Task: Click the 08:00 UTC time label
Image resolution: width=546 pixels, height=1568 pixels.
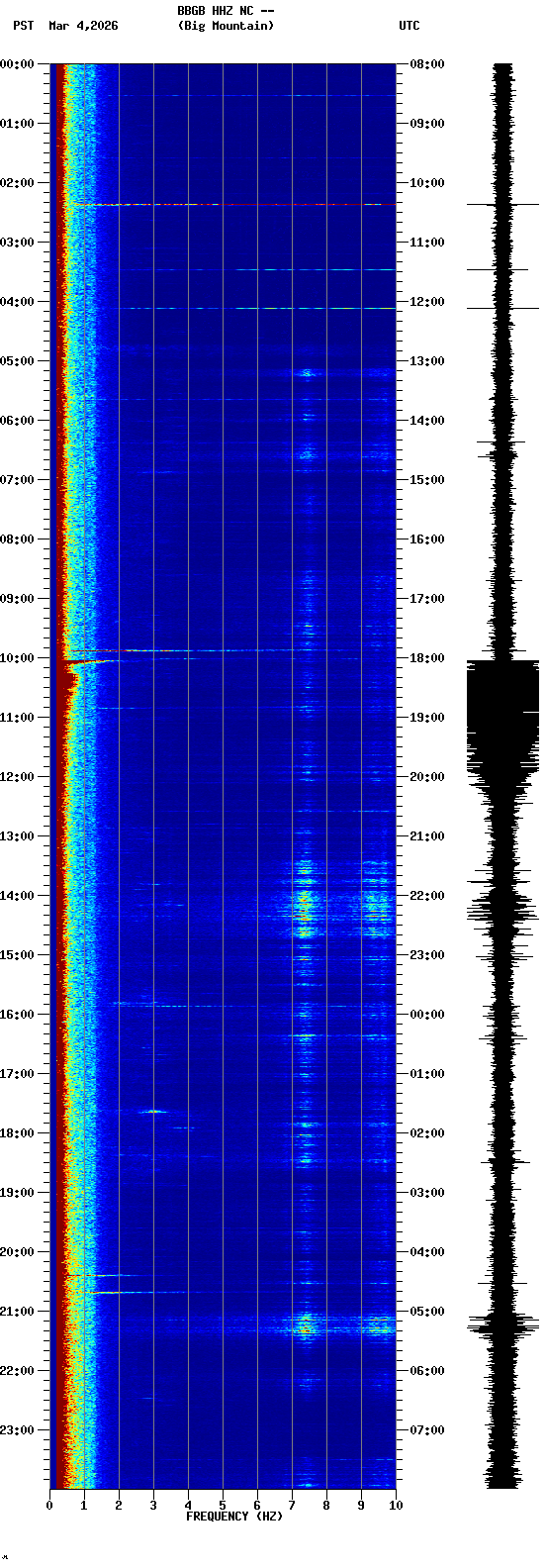Action: pyautogui.click(x=427, y=64)
